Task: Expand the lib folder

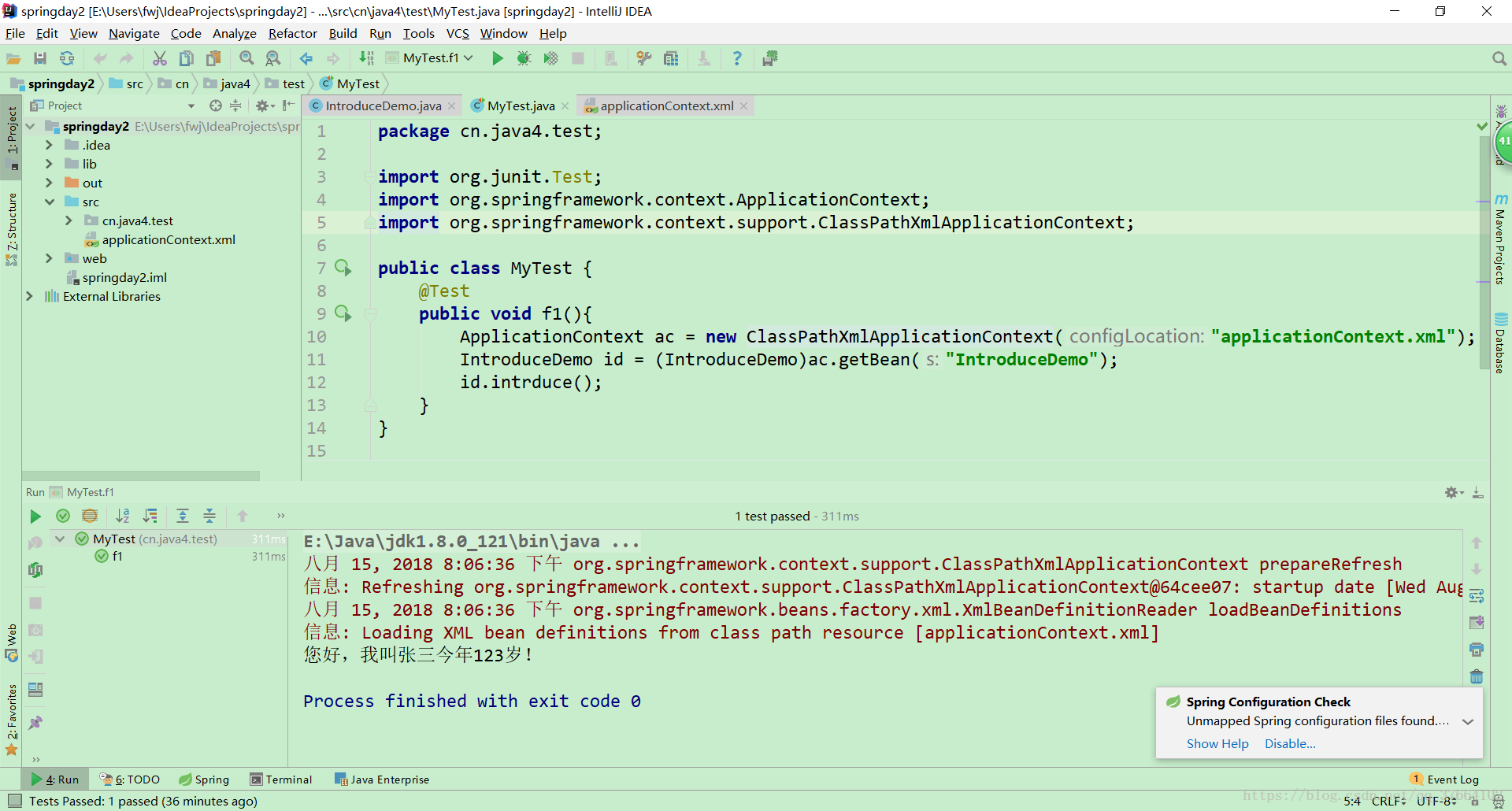Action: pos(49,164)
